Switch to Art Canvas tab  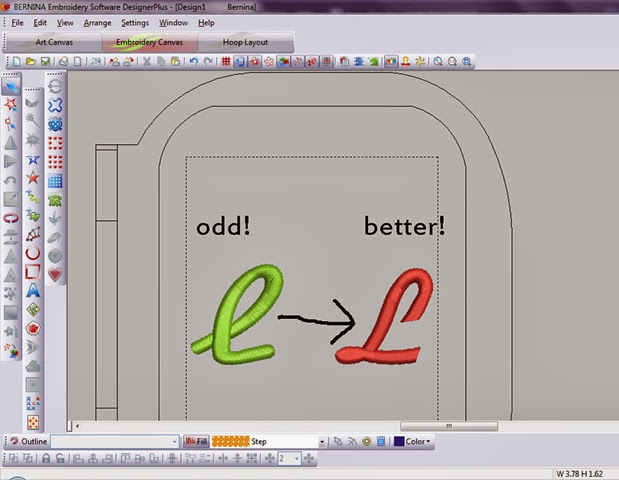[54, 42]
